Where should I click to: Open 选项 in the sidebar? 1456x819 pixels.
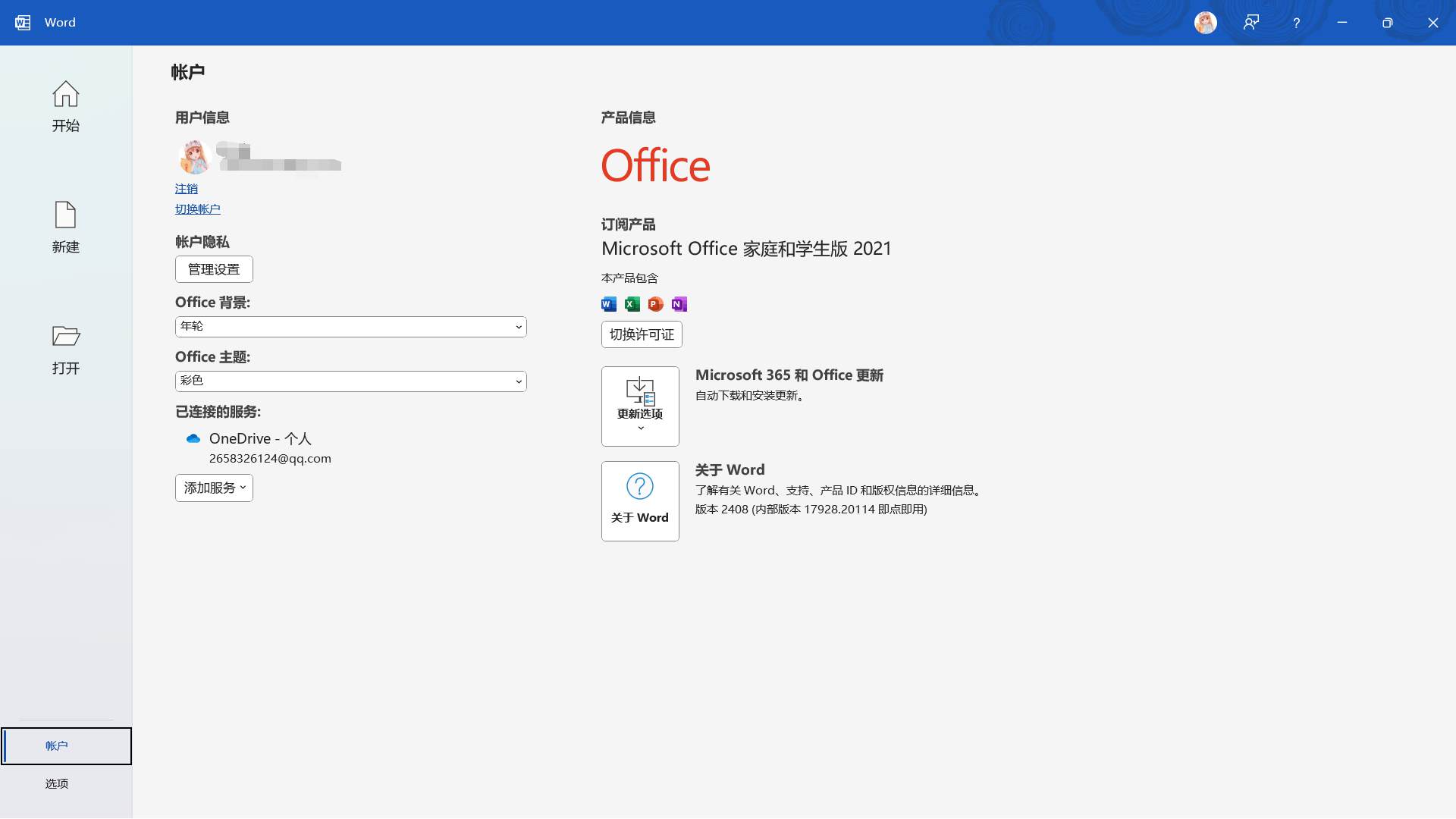[x=57, y=784]
